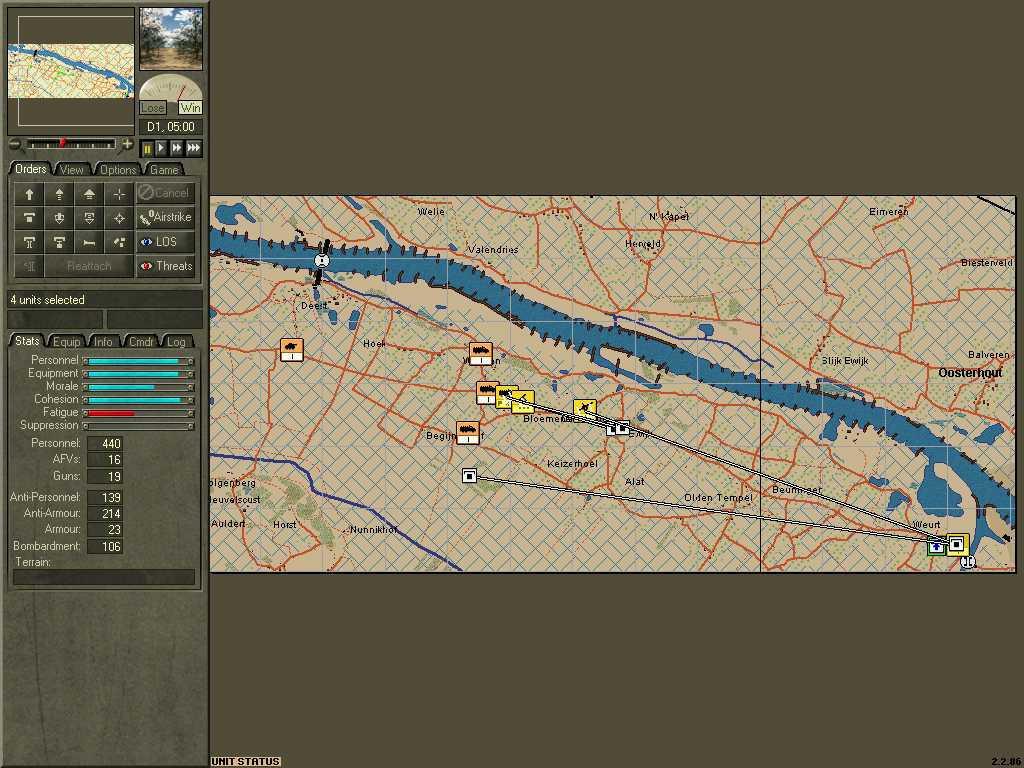This screenshot has width=1024, height=768.
Task: Select the yellow objective counter at Weurt
Action: click(x=957, y=544)
